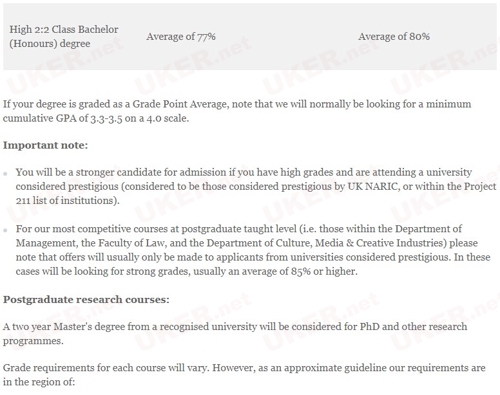
Task: Click the first bullet point marker
Action: [5, 174]
